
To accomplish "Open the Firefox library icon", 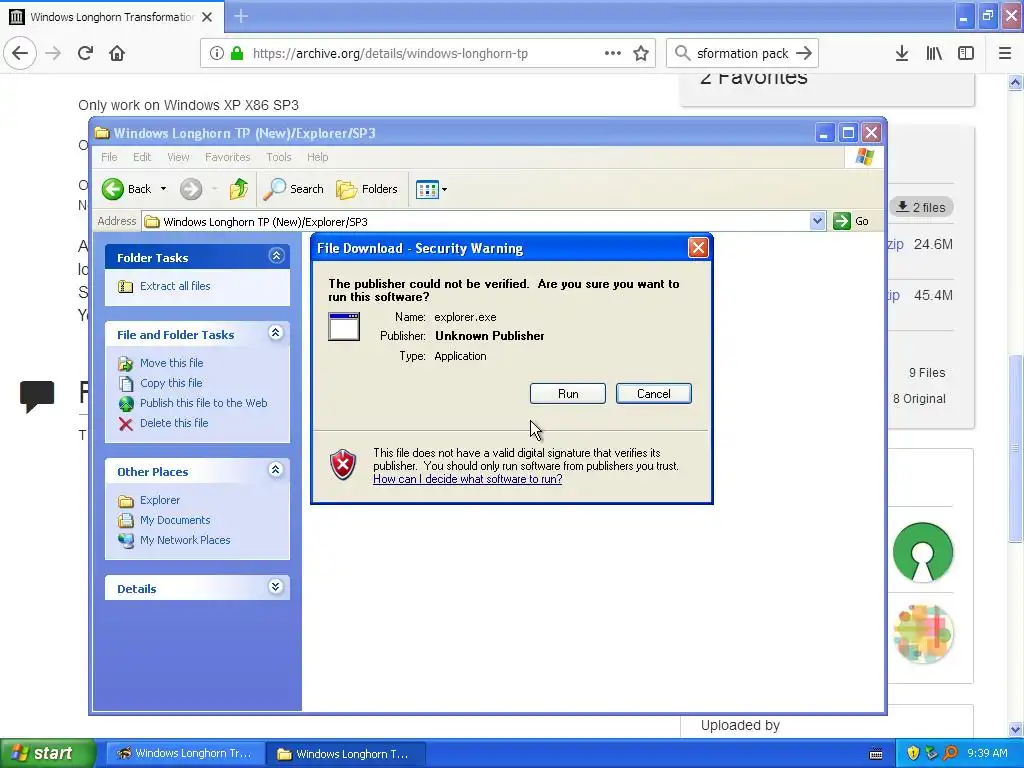I will [x=934, y=53].
